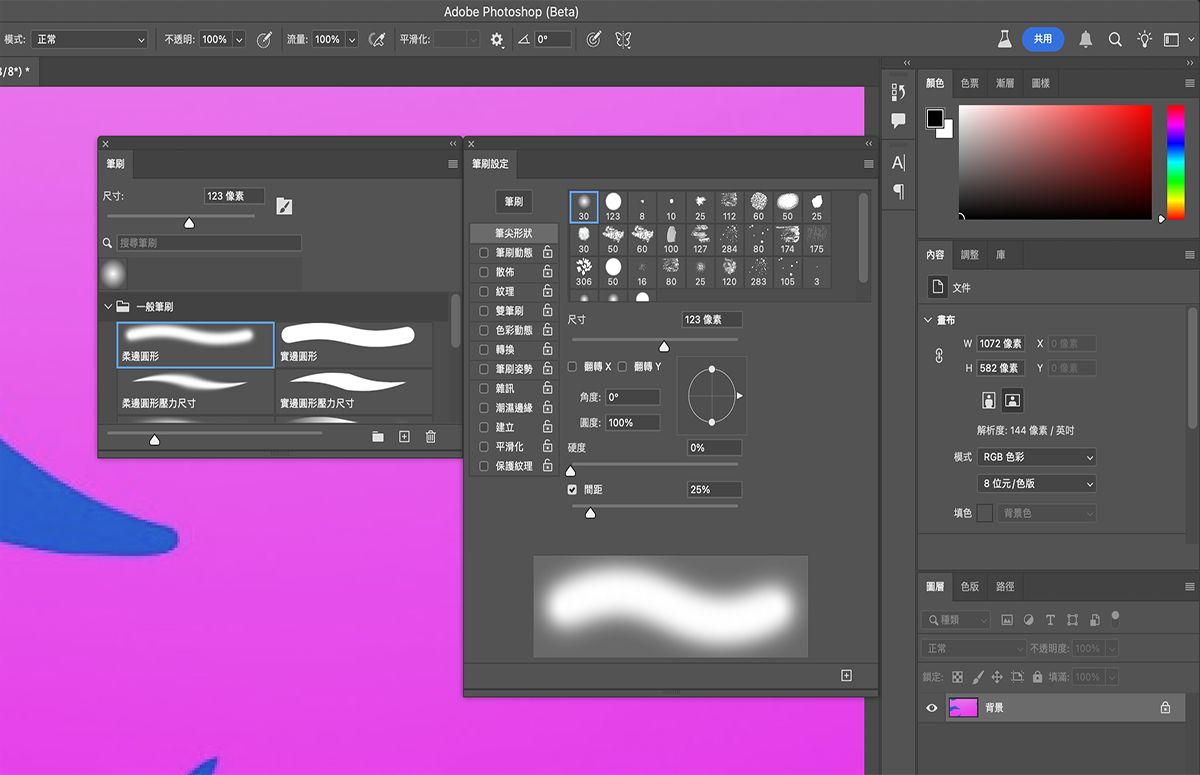Click the butterfly symmetry paint icon

pyautogui.click(x=623, y=40)
